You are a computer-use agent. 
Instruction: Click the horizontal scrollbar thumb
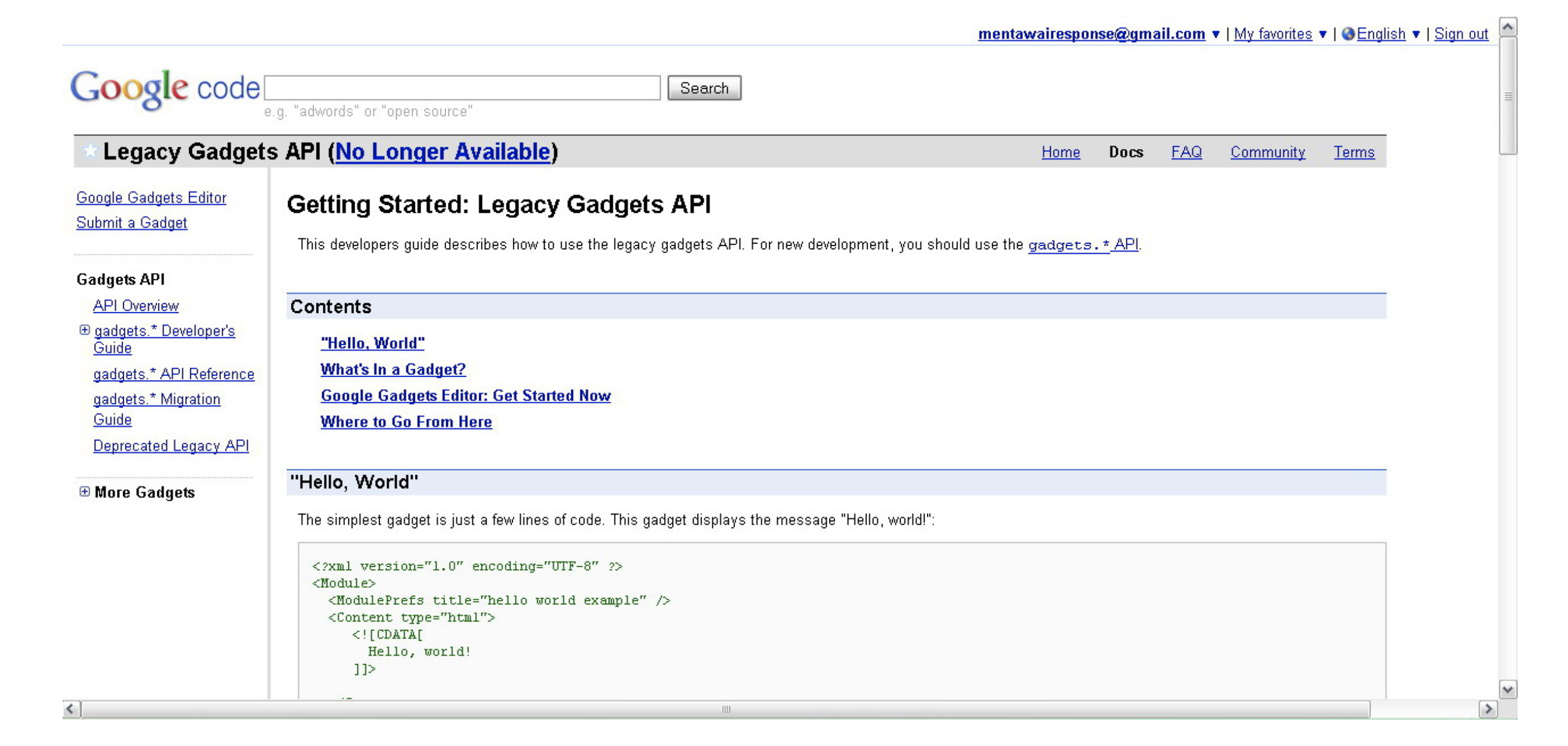[x=726, y=709]
